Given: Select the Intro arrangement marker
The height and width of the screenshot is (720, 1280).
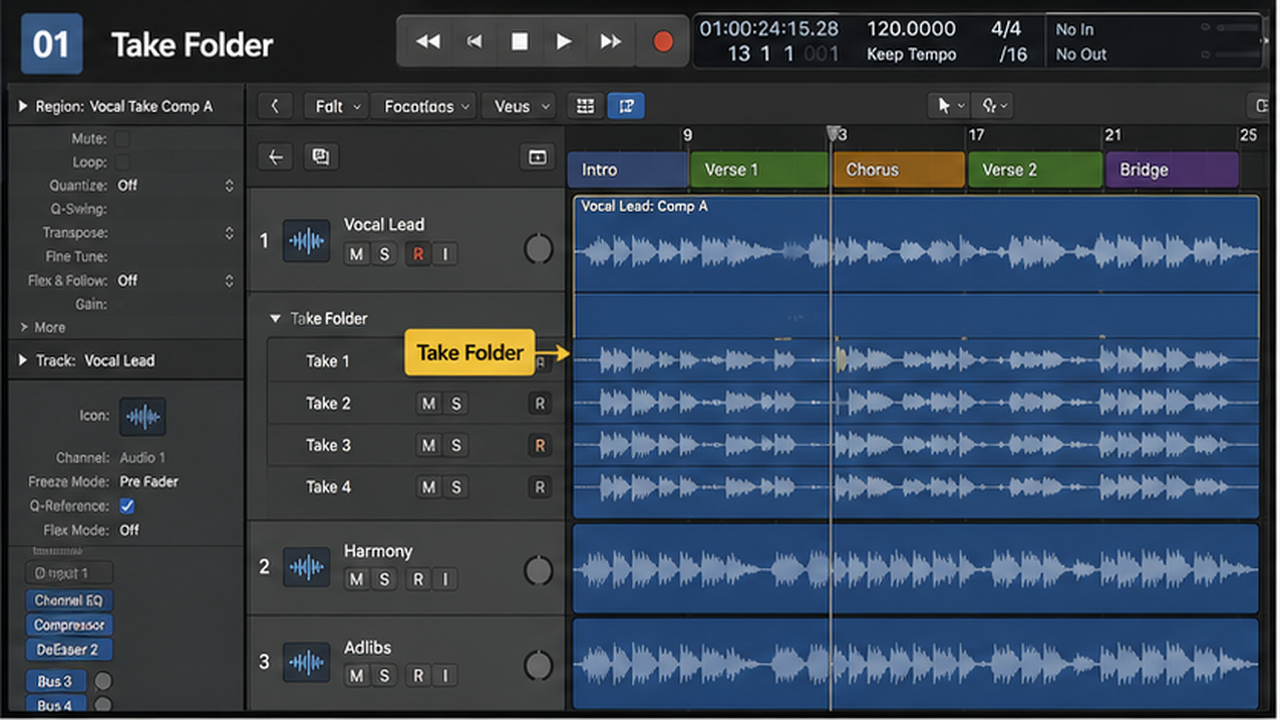Looking at the screenshot, I should click(628, 170).
